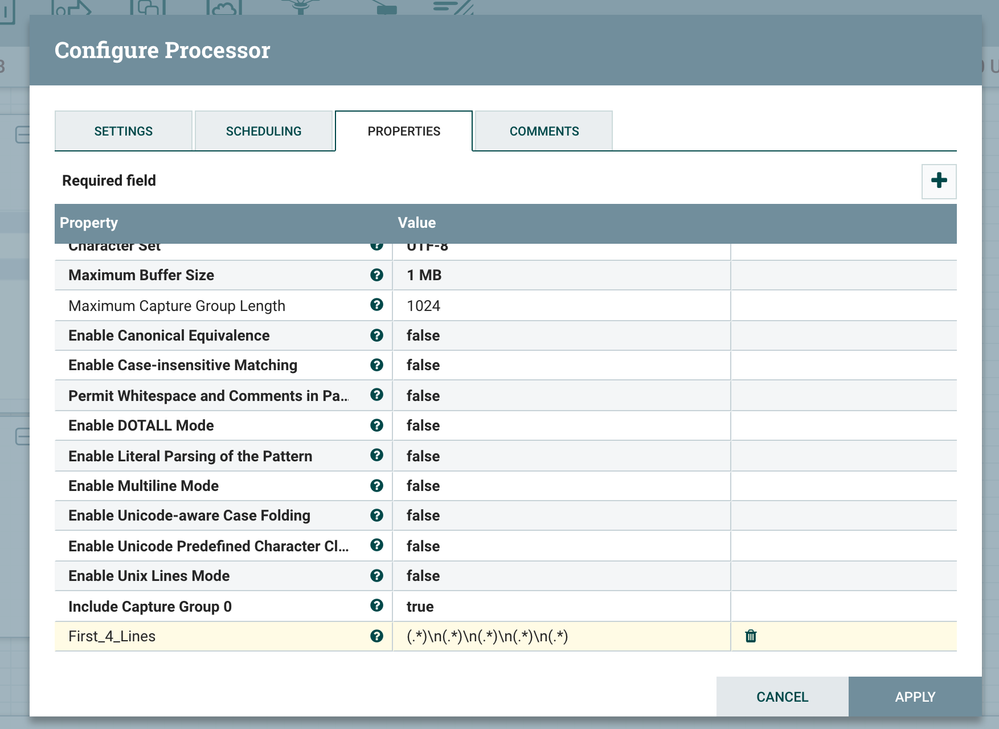Switch to the Settings tab
Image resolution: width=999 pixels, height=729 pixels.
(x=123, y=131)
